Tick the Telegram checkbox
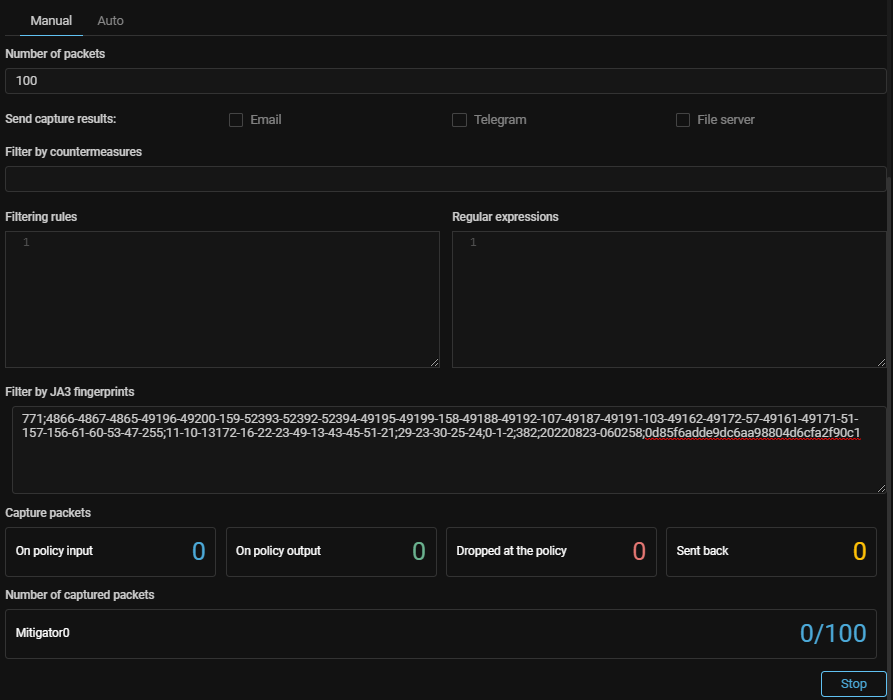 (x=459, y=120)
